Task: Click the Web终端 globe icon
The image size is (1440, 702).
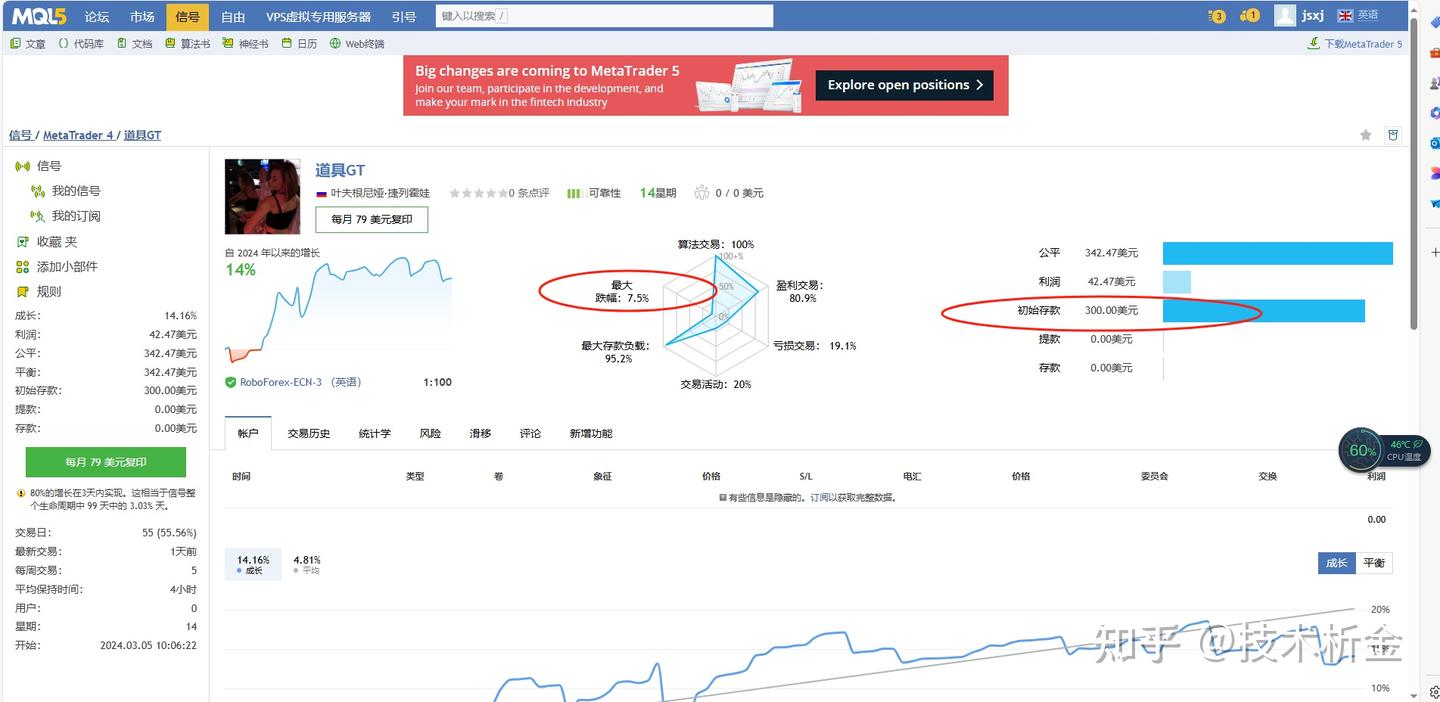Action: 336,44
